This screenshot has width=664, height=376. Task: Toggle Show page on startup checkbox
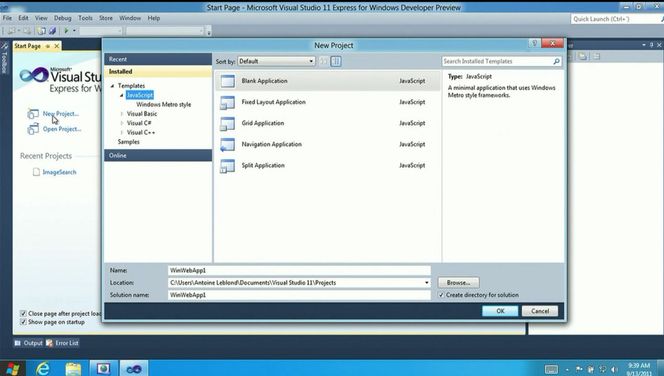pos(23,322)
